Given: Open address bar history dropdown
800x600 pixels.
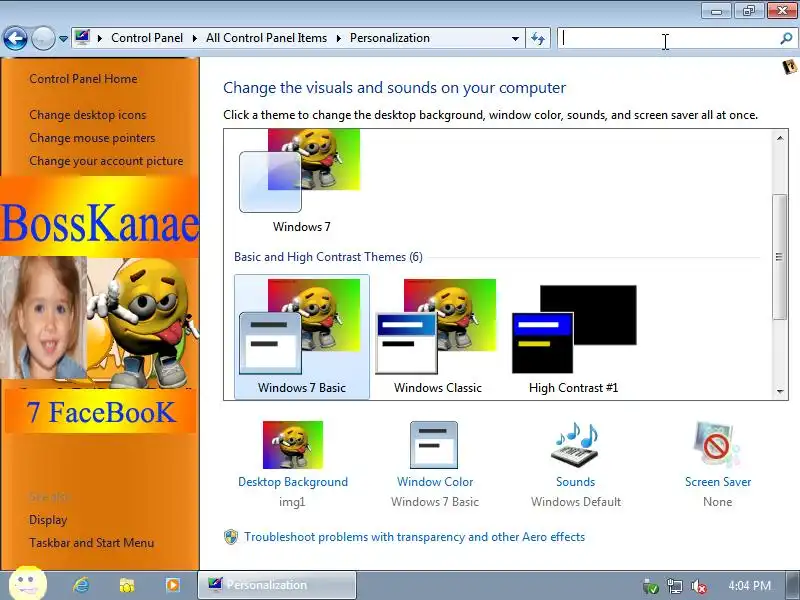Looking at the screenshot, I should point(515,38).
